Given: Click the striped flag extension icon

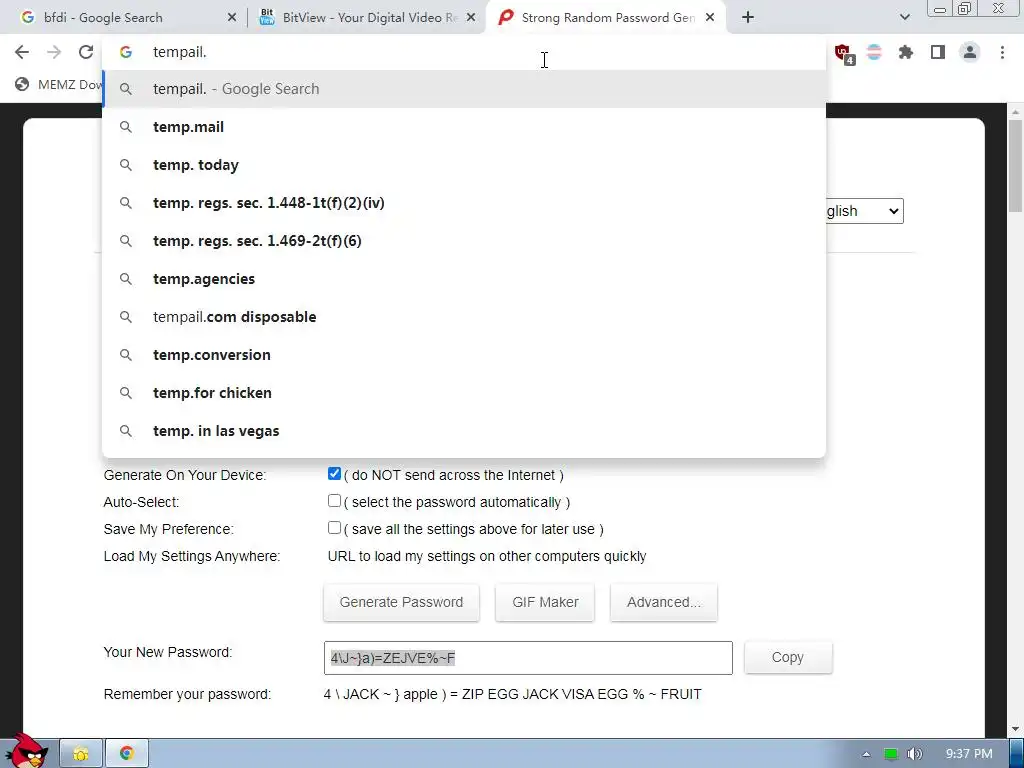Looking at the screenshot, I should click(874, 52).
